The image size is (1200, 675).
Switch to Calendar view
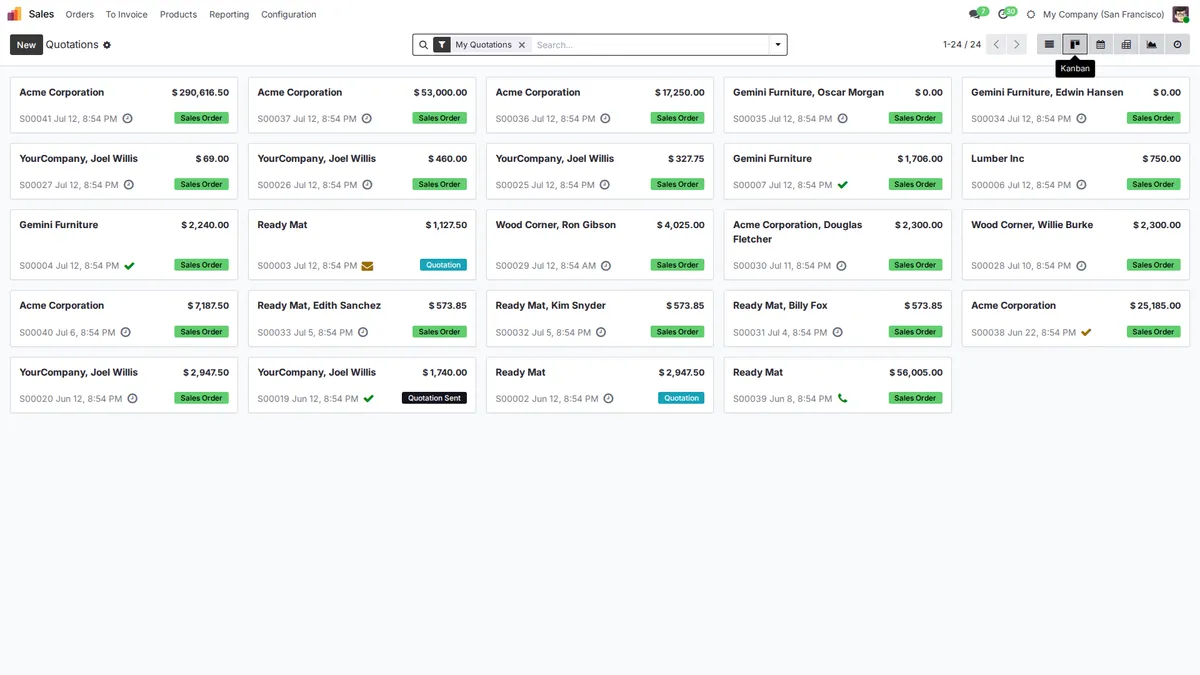click(1101, 44)
